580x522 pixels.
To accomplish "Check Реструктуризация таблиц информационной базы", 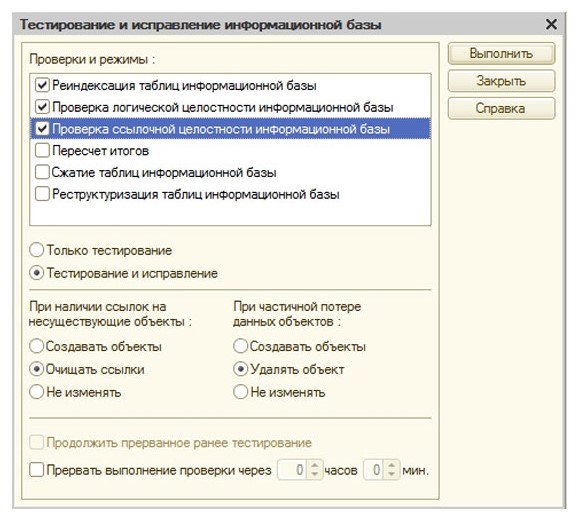I will [x=42, y=194].
